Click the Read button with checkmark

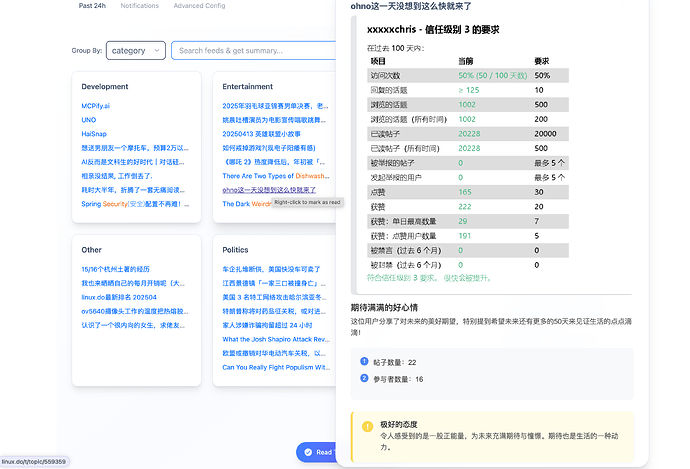click(316, 452)
